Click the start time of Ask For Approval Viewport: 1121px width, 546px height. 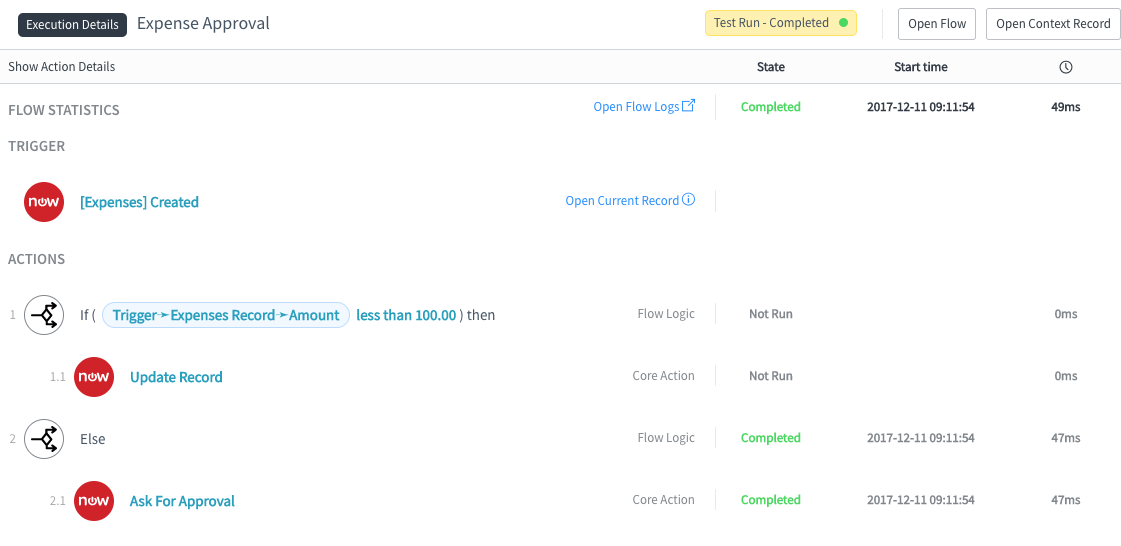tap(921, 500)
